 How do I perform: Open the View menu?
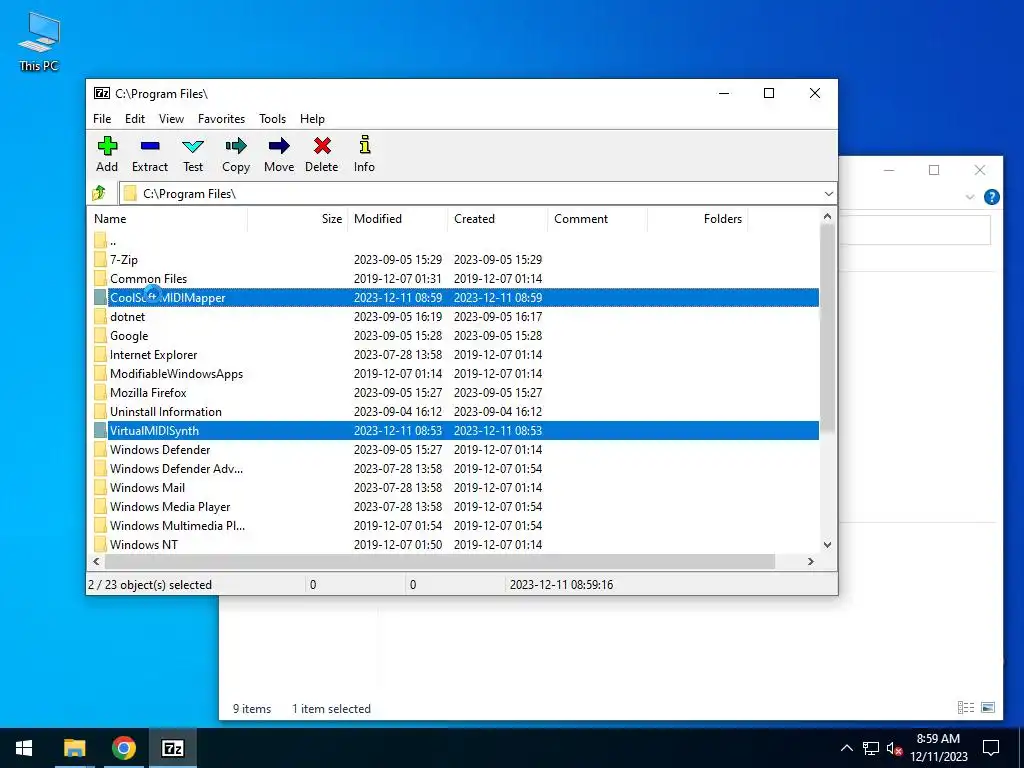pyautogui.click(x=171, y=119)
